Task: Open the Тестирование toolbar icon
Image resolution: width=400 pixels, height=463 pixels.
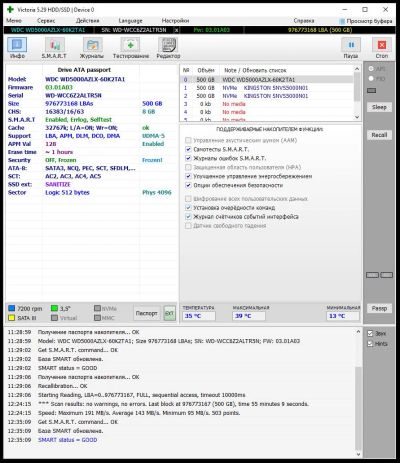Action: click(130, 45)
